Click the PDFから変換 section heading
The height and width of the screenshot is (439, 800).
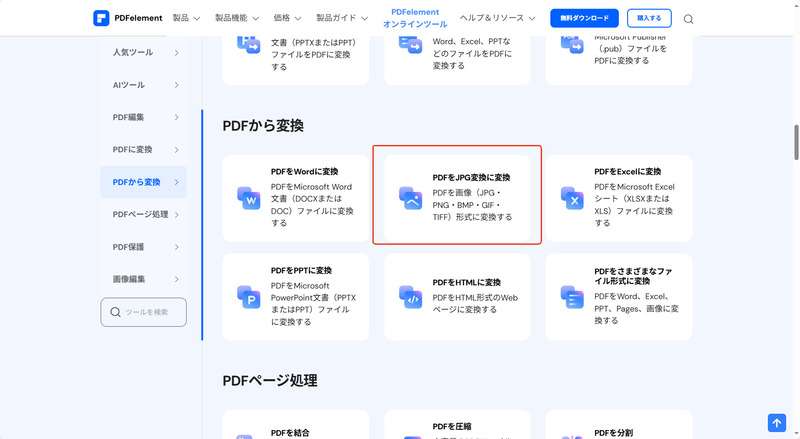click(263, 126)
